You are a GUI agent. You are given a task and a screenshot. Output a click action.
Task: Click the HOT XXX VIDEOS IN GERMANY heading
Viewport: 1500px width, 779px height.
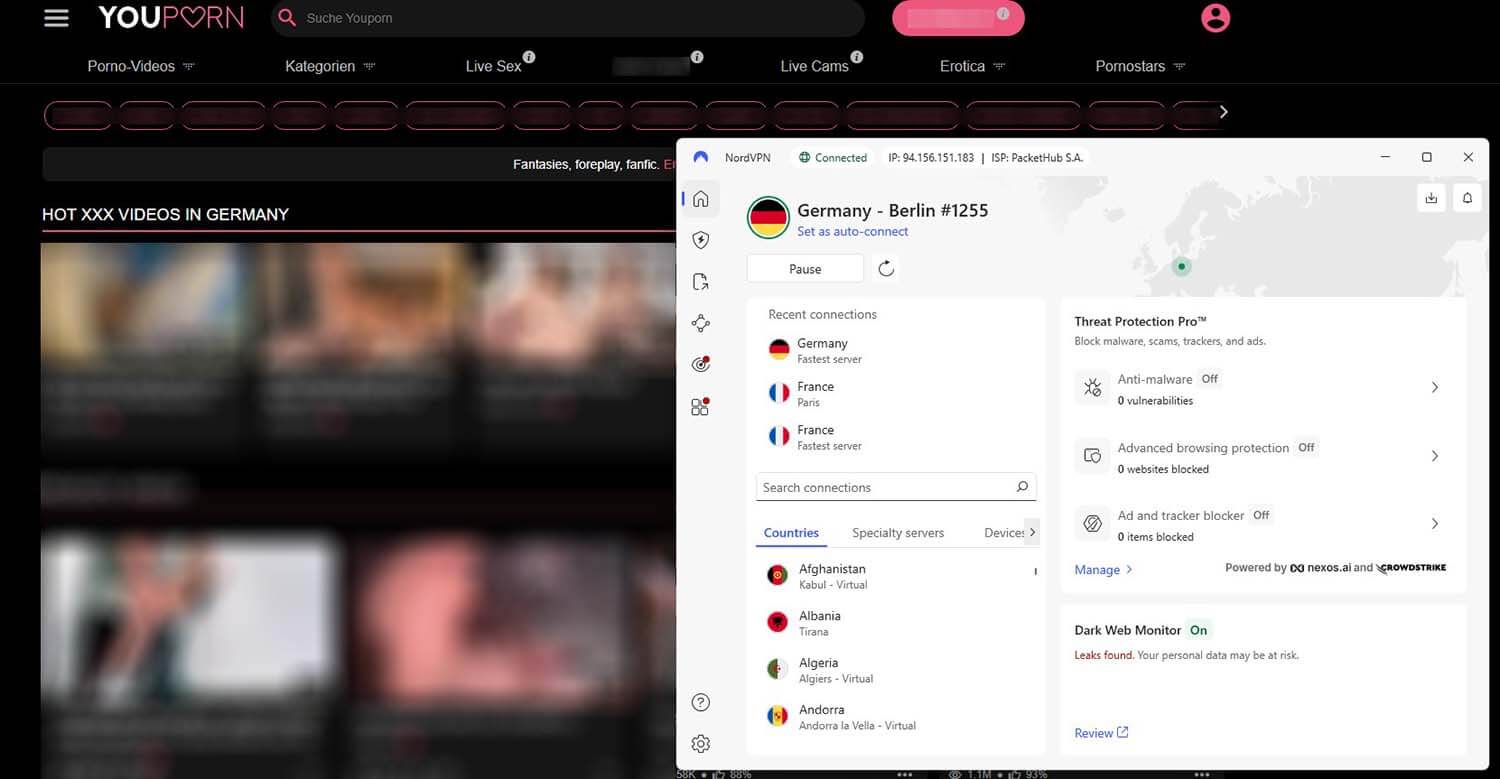(165, 214)
